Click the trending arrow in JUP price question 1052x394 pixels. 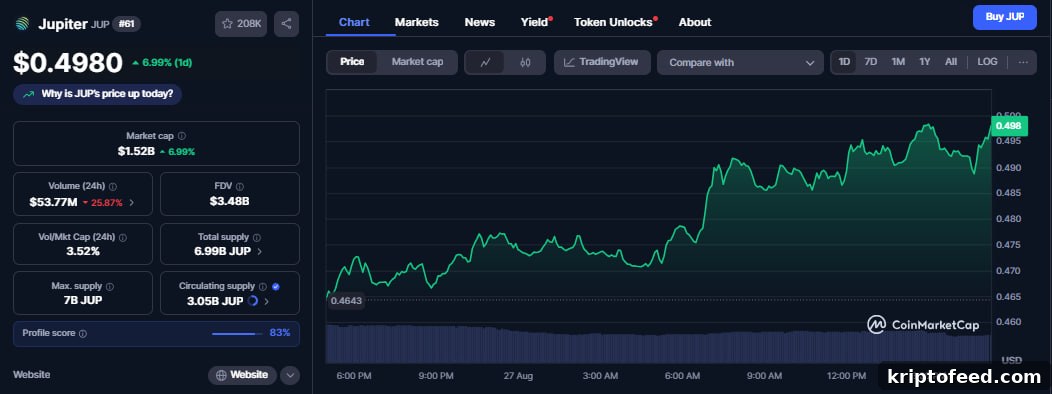(28, 95)
